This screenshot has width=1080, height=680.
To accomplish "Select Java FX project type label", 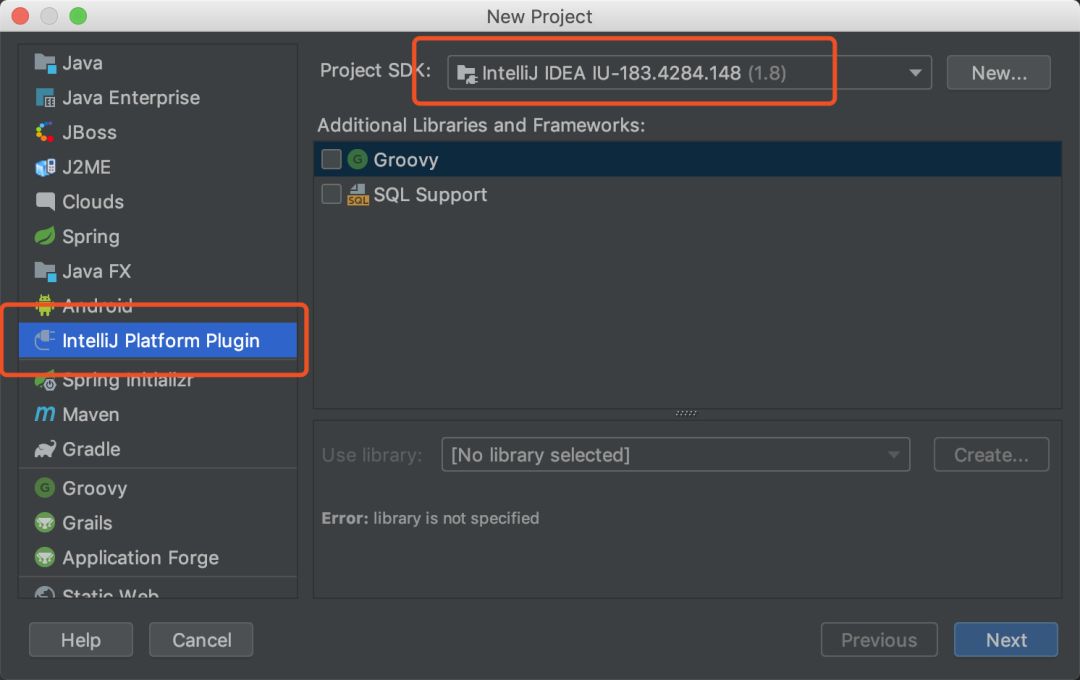I will click(96, 271).
